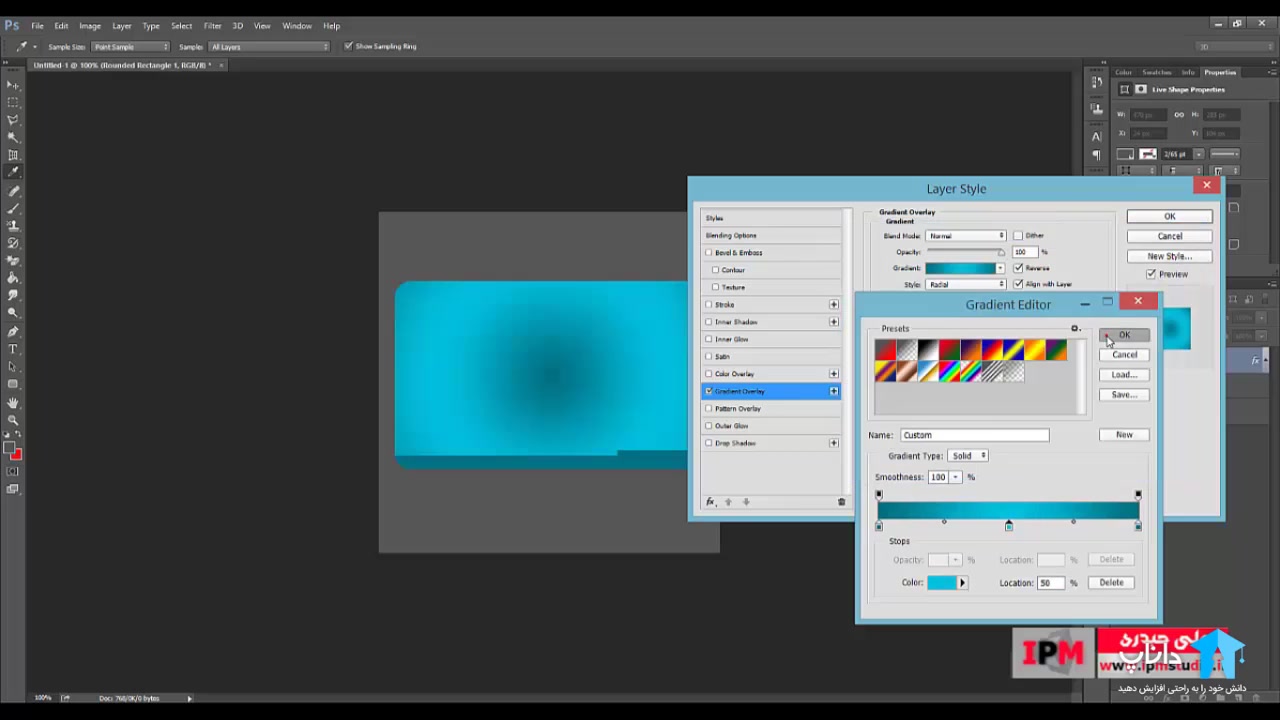Enable the Dither checkbox
The width and height of the screenshot is (1280, 720).
pos(1018,236)
